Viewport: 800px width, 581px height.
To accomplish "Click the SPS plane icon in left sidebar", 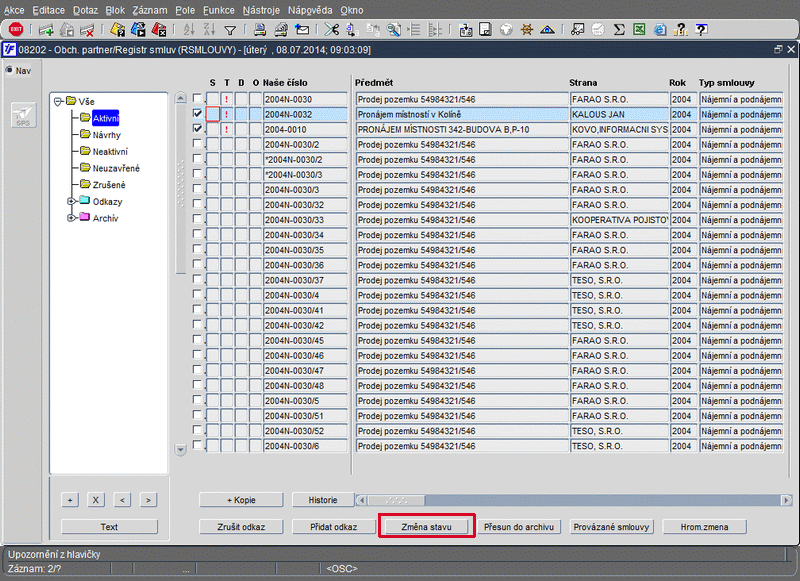I will pyautogui.click(x=23, y=115).
